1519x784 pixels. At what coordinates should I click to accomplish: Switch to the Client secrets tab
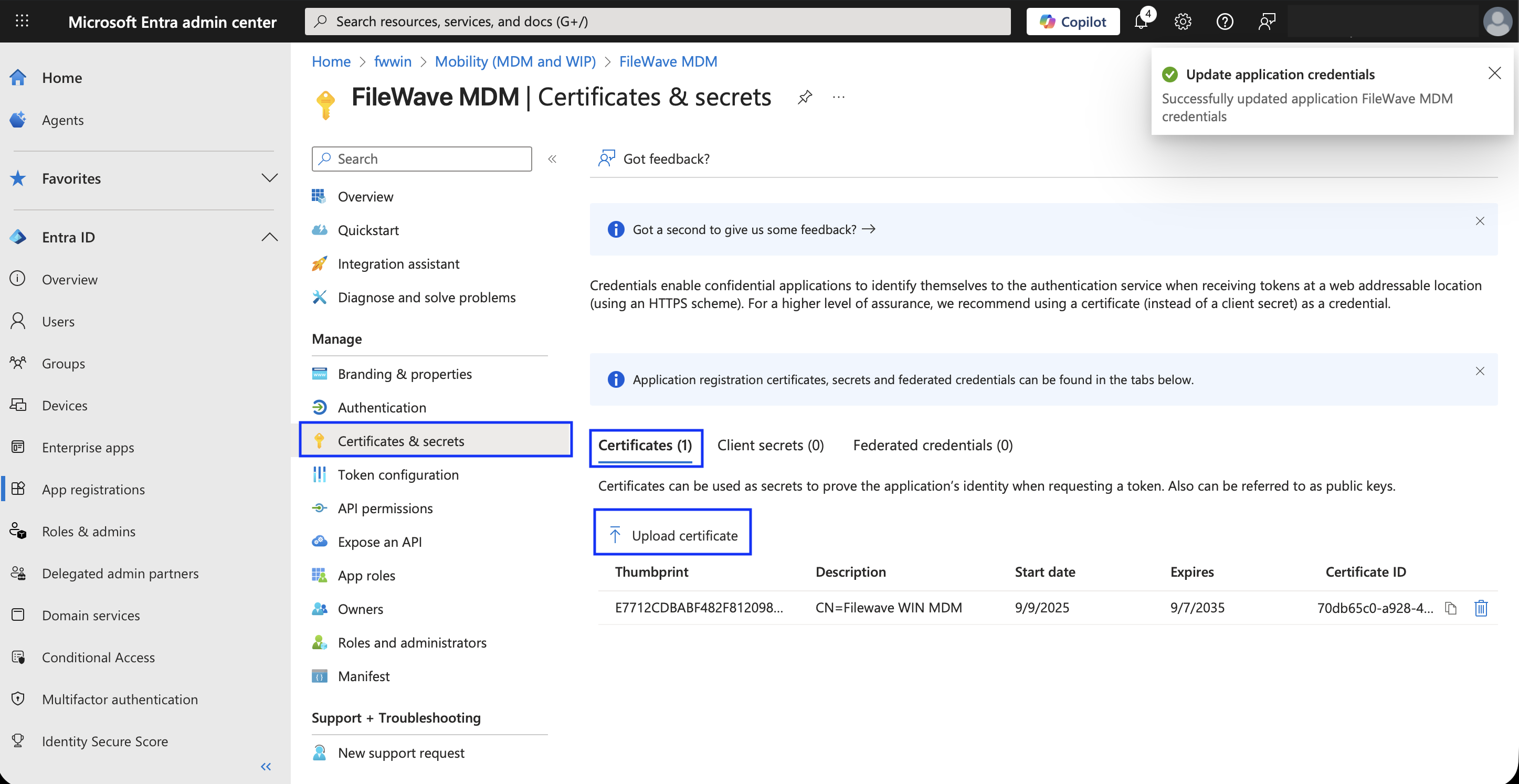(770, 445)
